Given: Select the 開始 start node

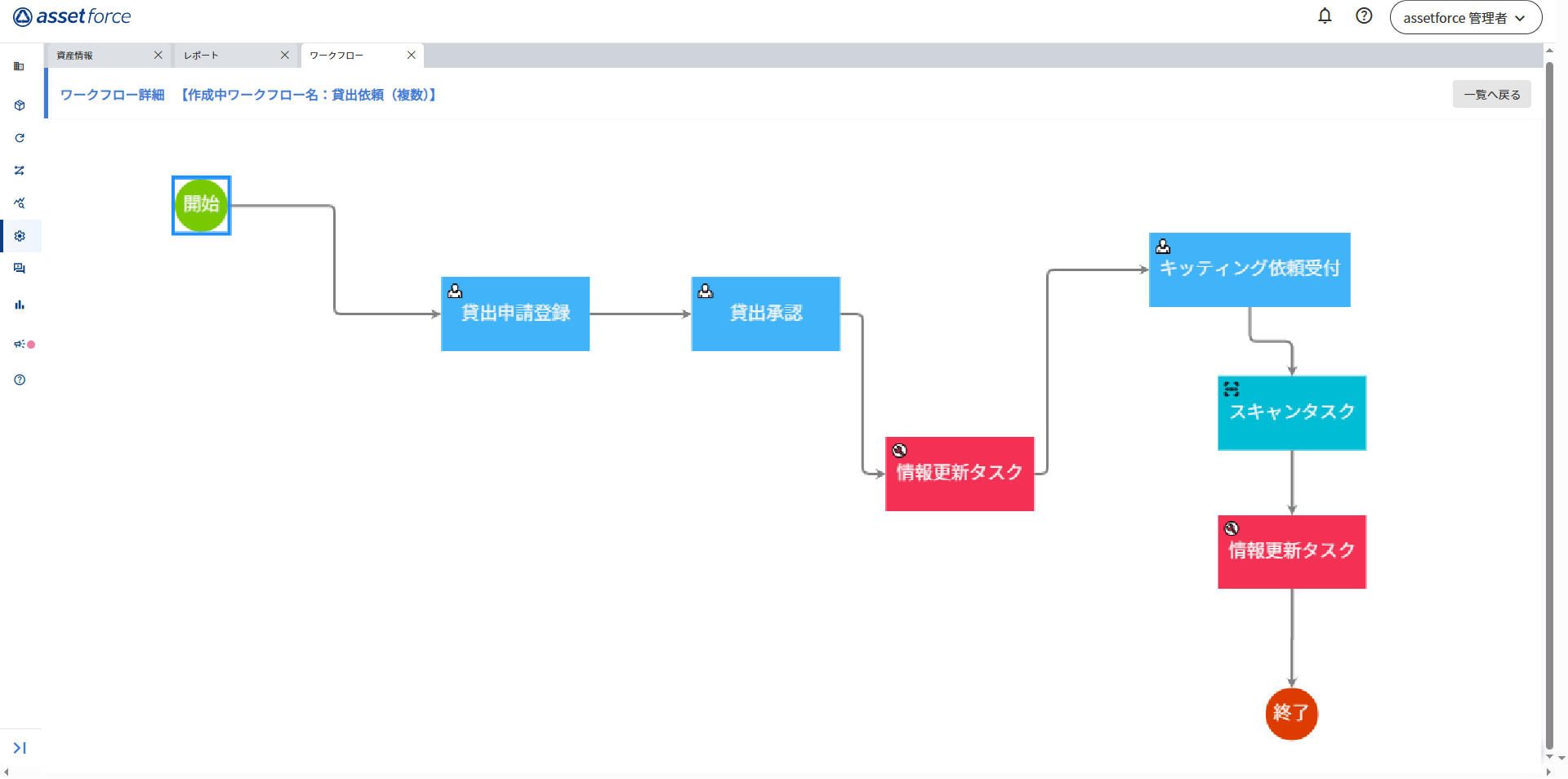Looking at the screenshot, I should click(201, 205).
